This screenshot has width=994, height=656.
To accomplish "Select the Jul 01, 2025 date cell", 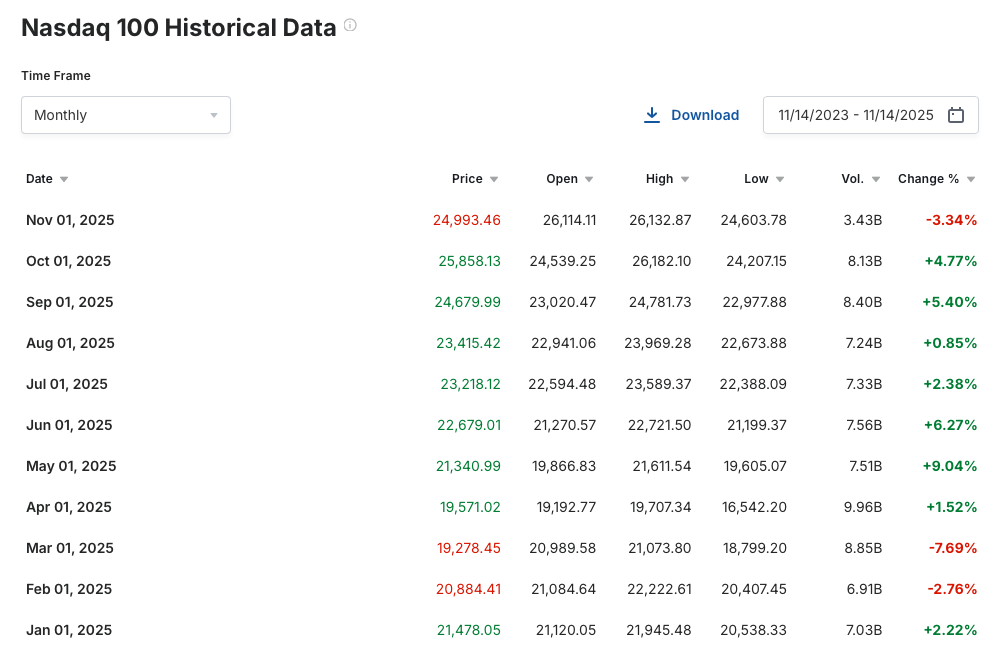I will [x=67, y=384].
